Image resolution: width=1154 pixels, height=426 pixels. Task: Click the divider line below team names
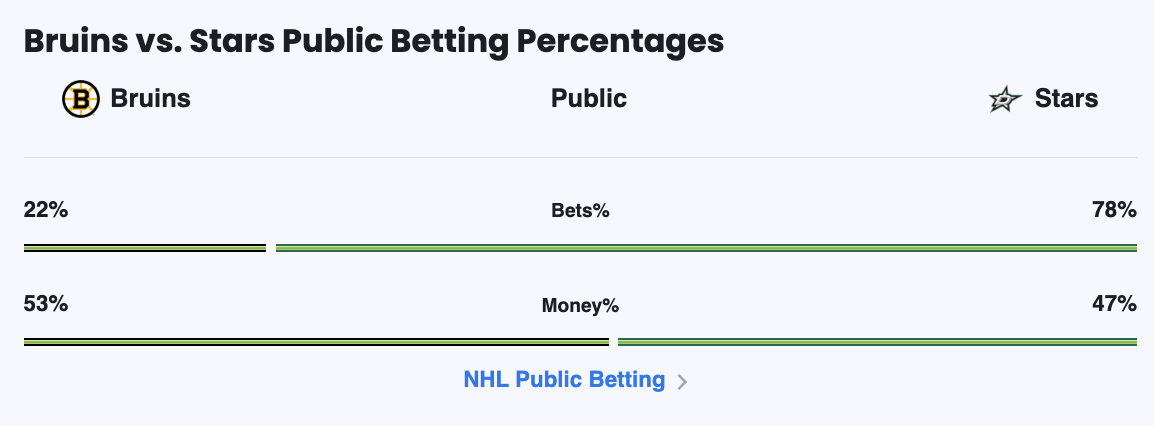click(x=580, y=157)
